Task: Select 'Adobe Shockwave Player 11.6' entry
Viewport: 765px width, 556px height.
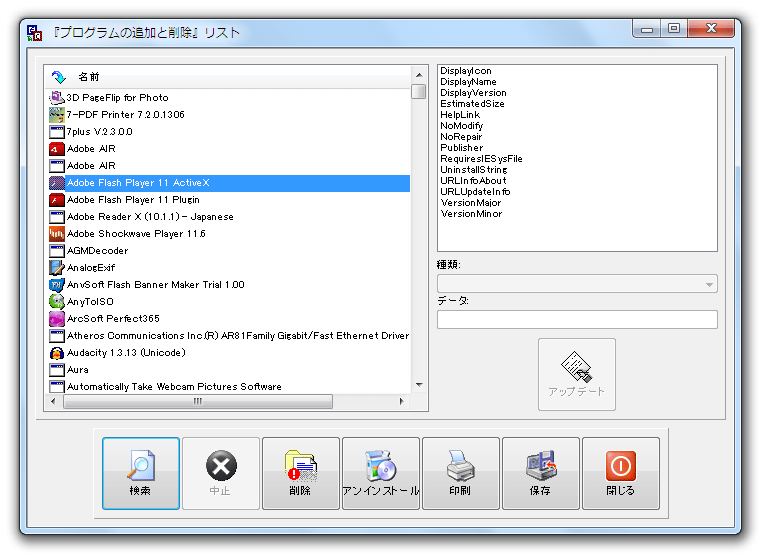Action: (x=136, y=234)
